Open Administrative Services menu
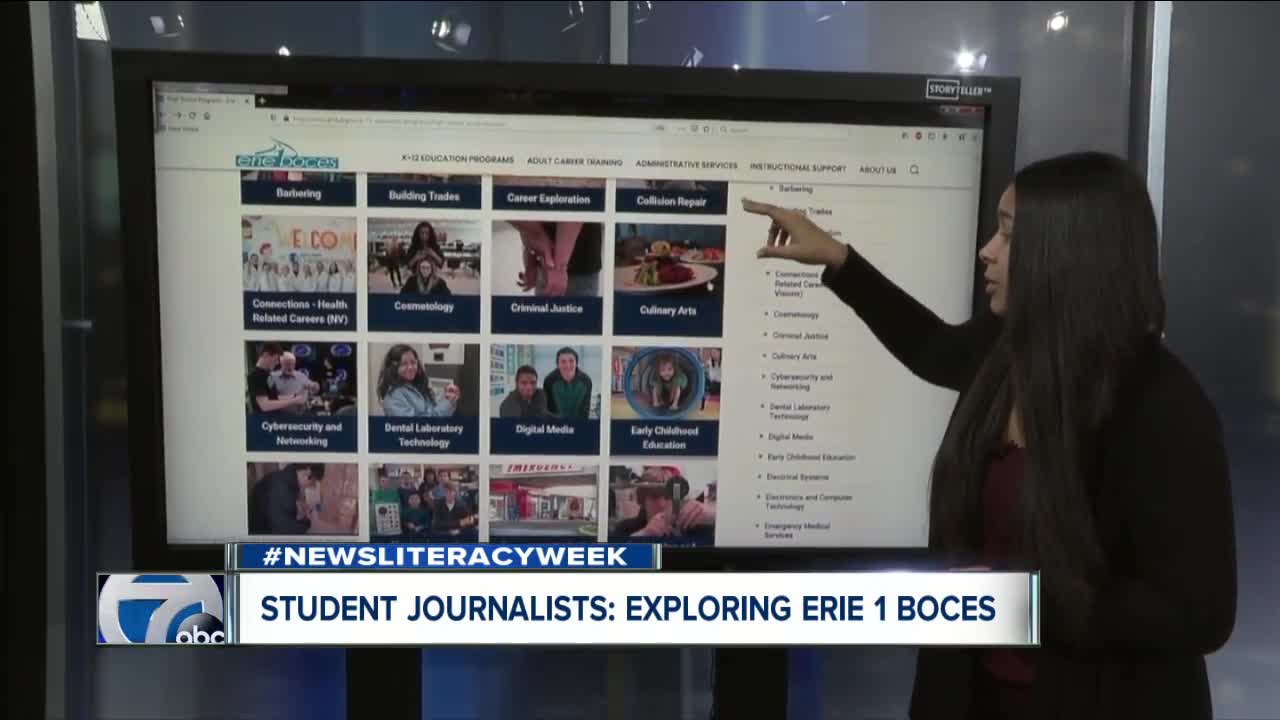 pos(686,165)
